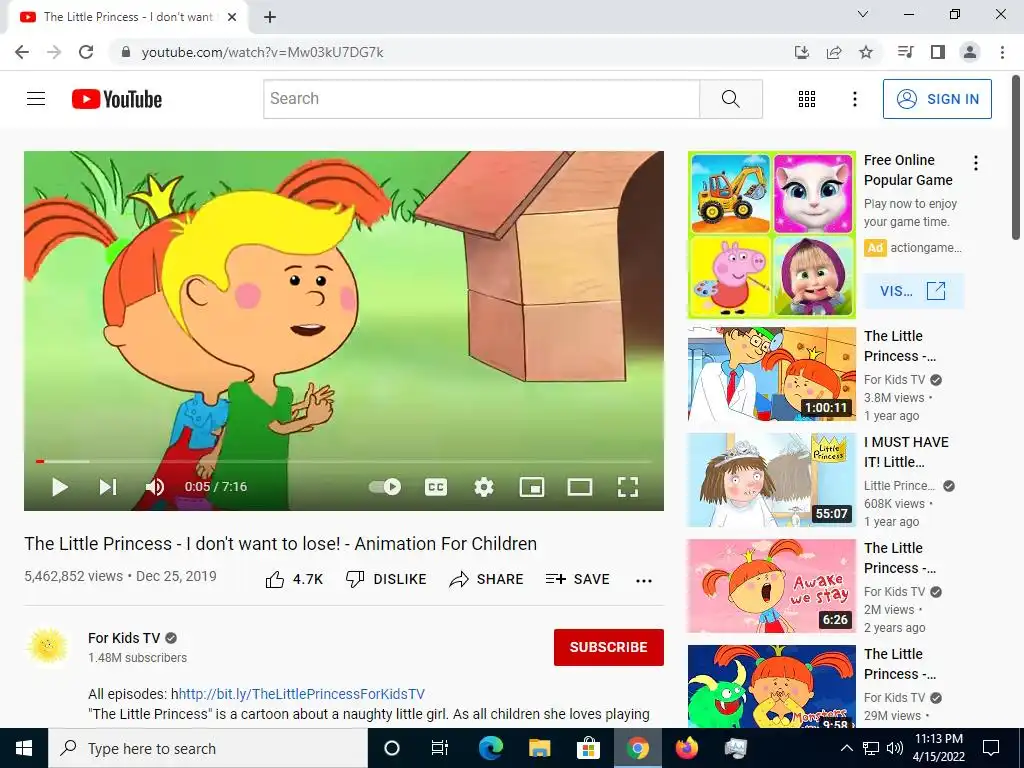Share the video
The image size is (1024, 768).
tap(487, 579)
